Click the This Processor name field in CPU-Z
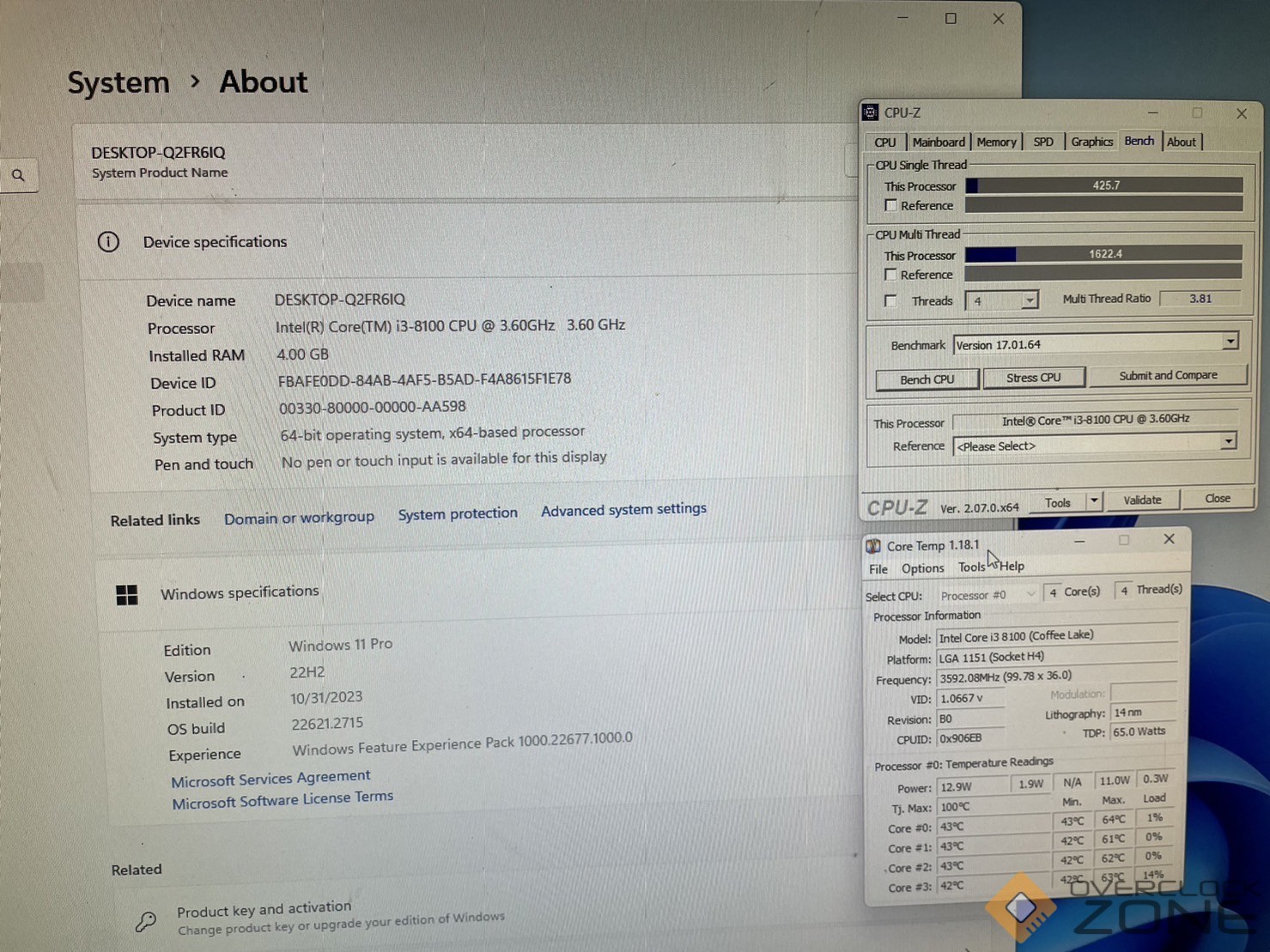Viewport: 1270px width, 952px height. pyautogui.click(x=1096, y=419)
